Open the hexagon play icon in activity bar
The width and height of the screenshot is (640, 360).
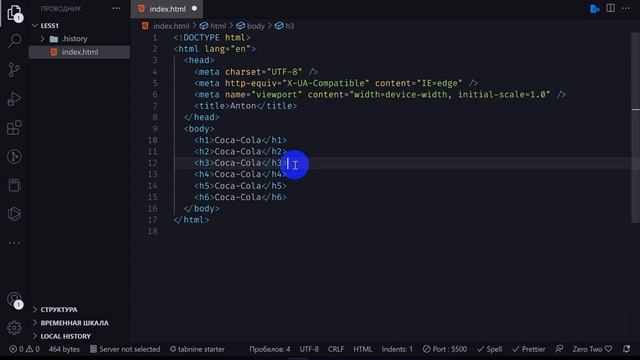tap(14, 214)
